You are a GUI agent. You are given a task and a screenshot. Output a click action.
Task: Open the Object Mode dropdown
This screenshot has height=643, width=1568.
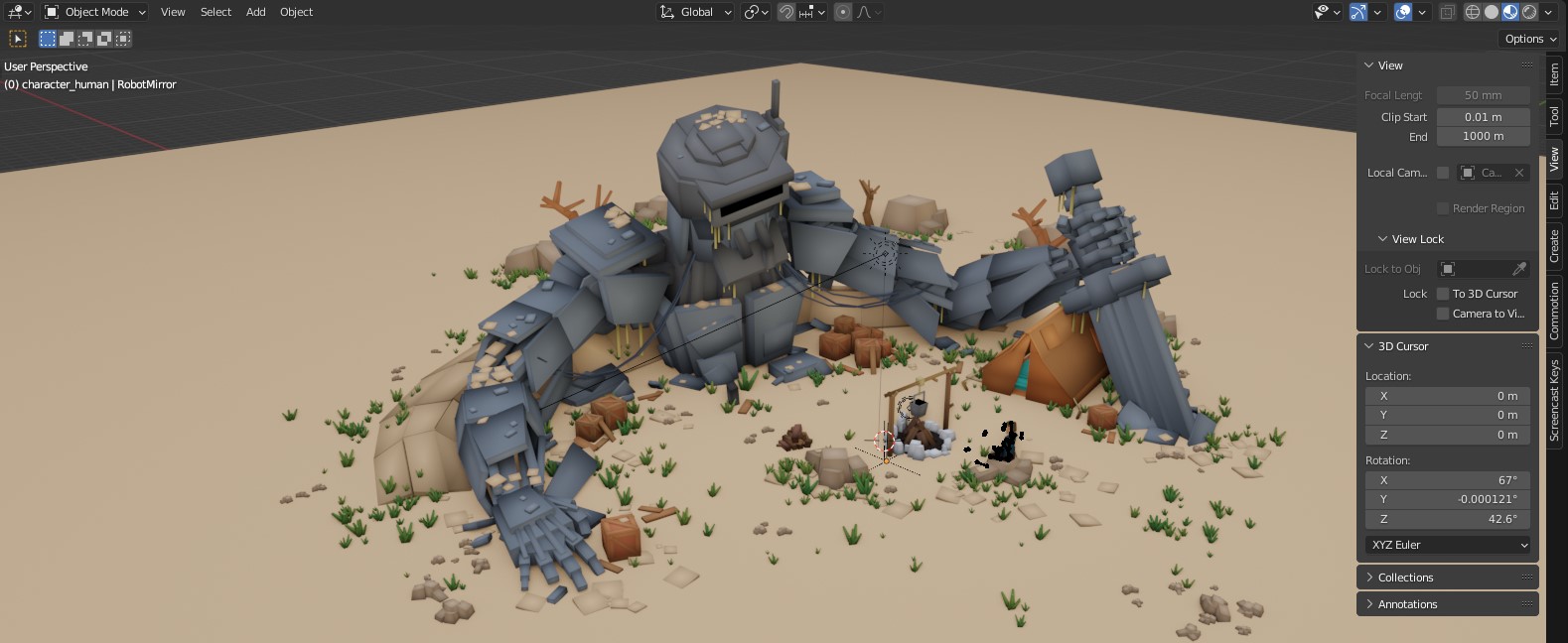click(x=95, y=12)
